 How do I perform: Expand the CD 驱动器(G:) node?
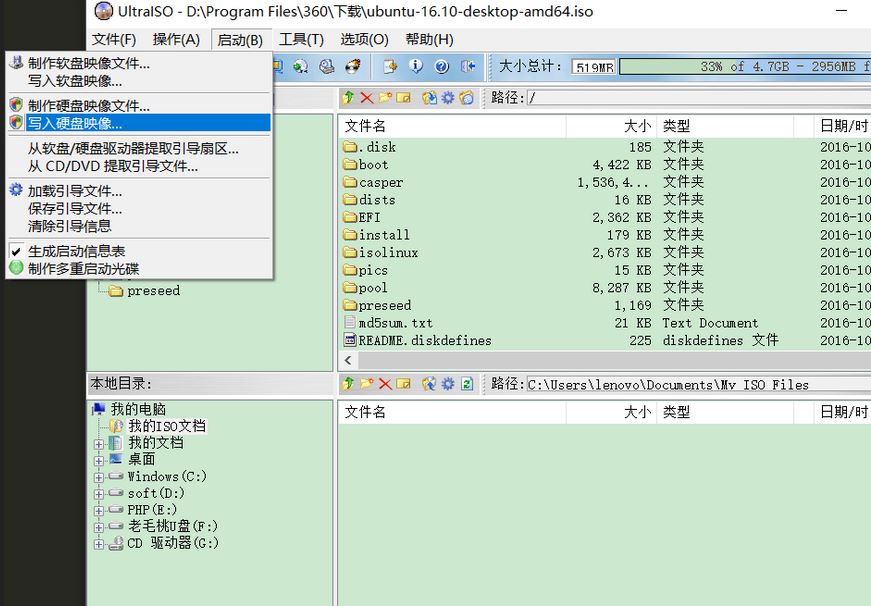pos(99,544)
